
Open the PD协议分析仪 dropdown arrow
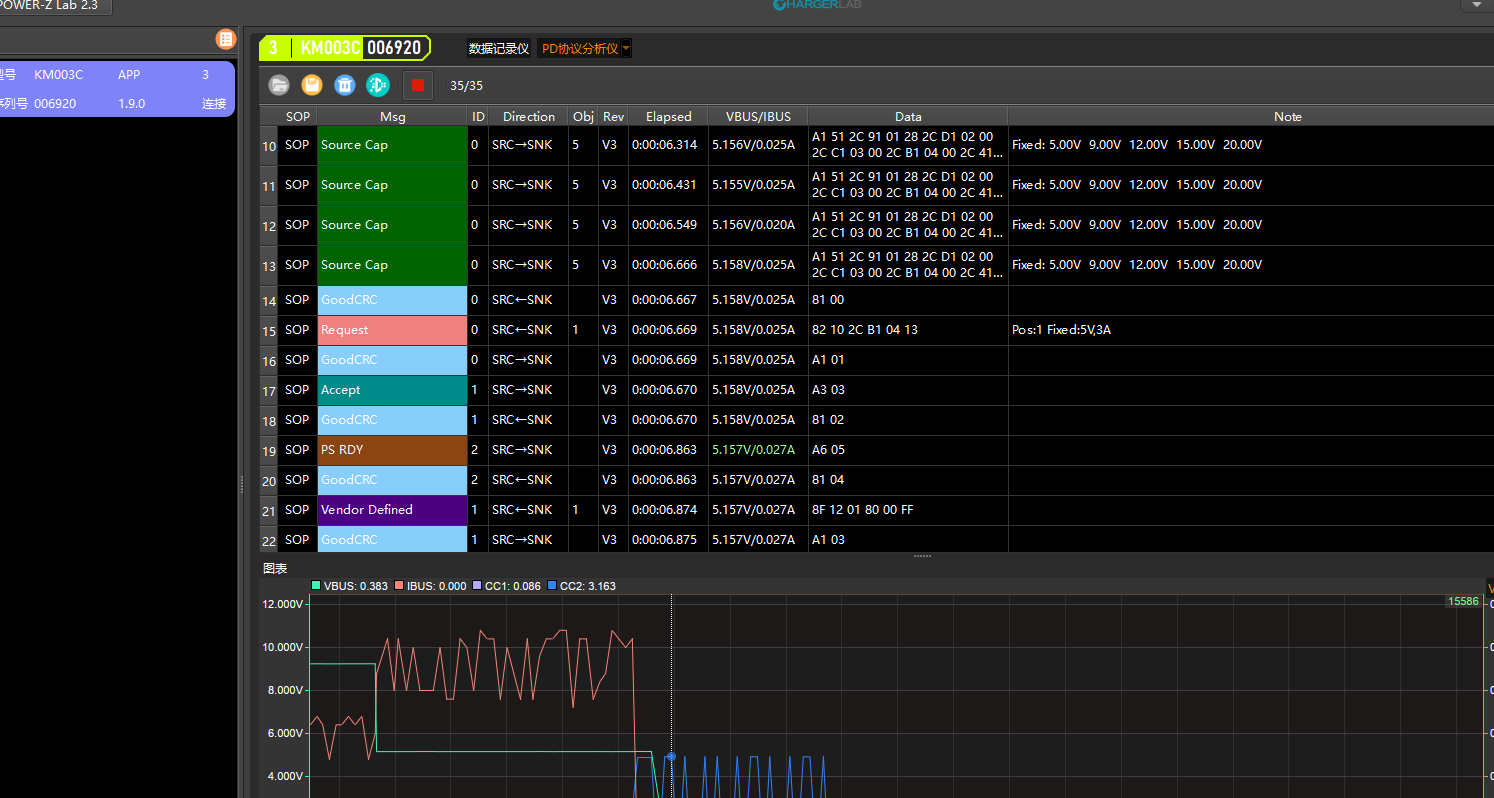click(x=626, y=48)
